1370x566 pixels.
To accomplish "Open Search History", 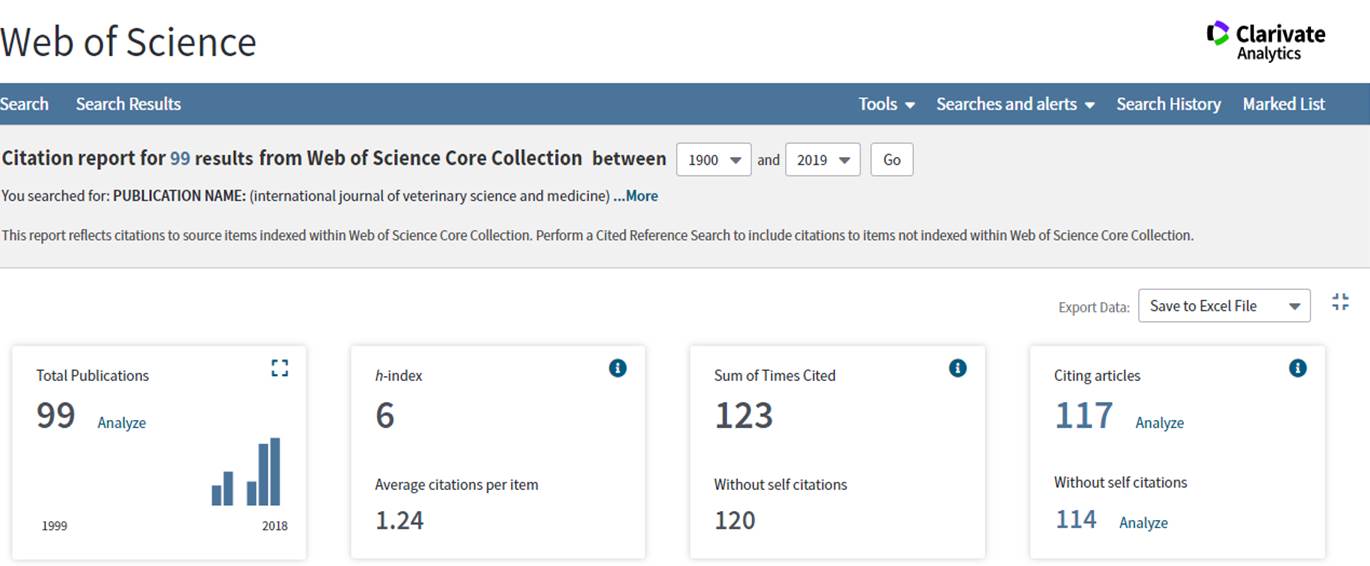I will click(1168, 104).
